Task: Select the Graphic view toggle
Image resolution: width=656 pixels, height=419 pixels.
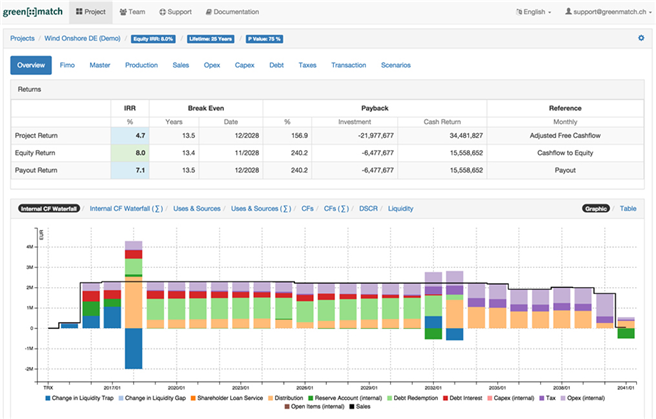Action: tap(597, 209)
